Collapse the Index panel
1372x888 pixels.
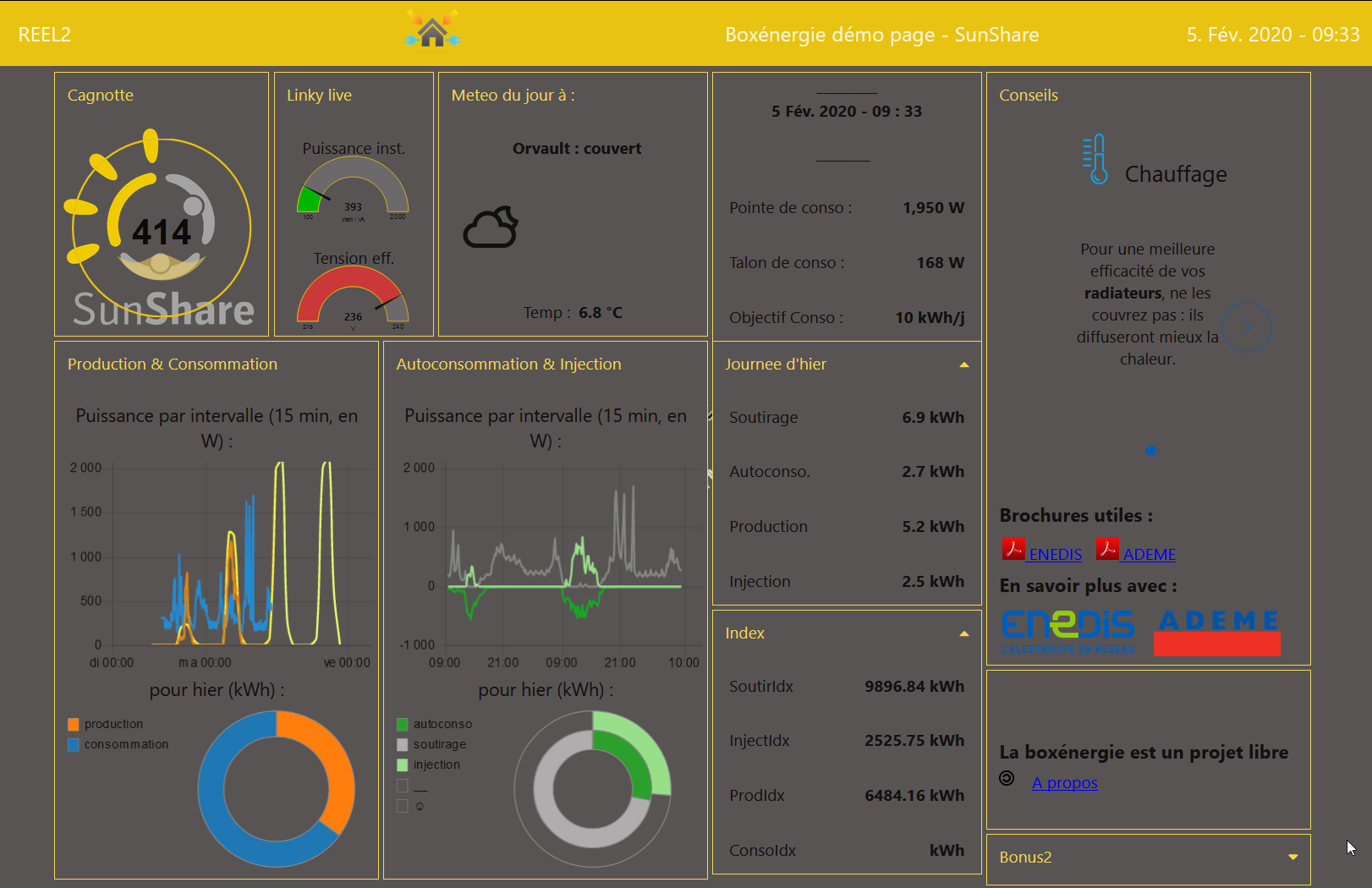[963, 633]
